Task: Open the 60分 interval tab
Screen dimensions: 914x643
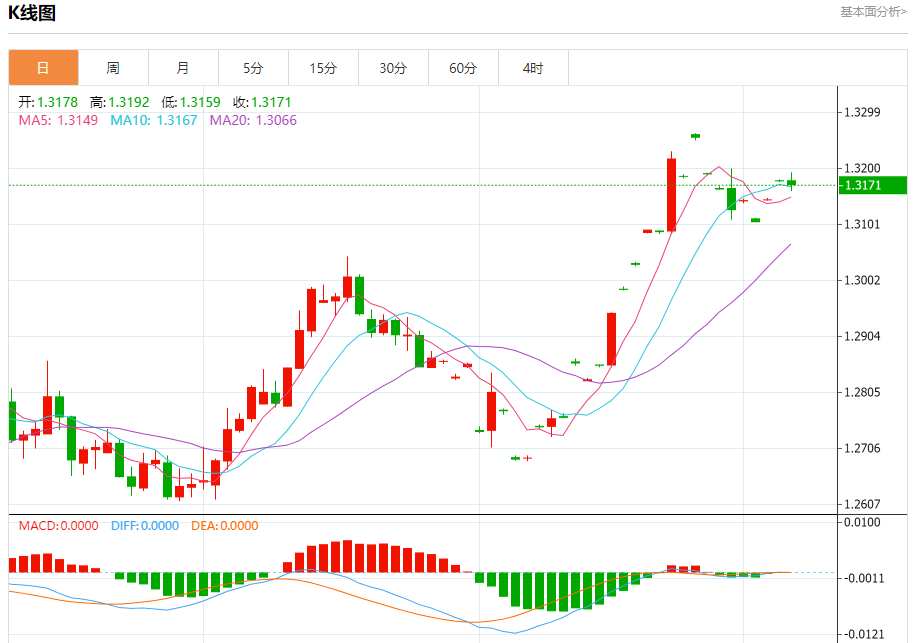Action: pyautogui.click(x=463, y=68)
